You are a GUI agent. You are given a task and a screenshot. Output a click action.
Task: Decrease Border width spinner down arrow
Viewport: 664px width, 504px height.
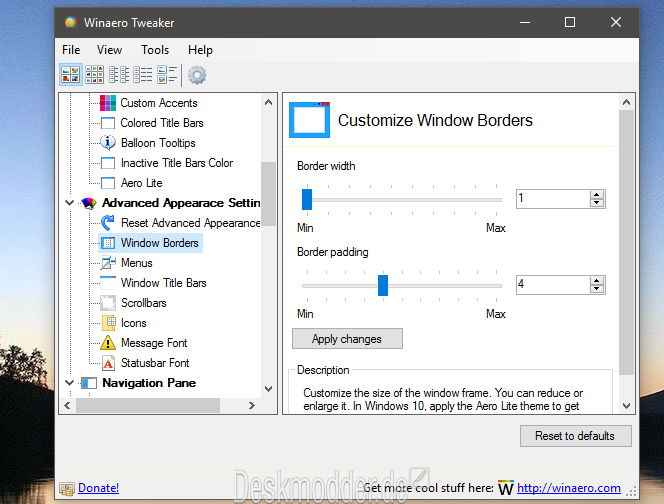[x=597, y=202]
